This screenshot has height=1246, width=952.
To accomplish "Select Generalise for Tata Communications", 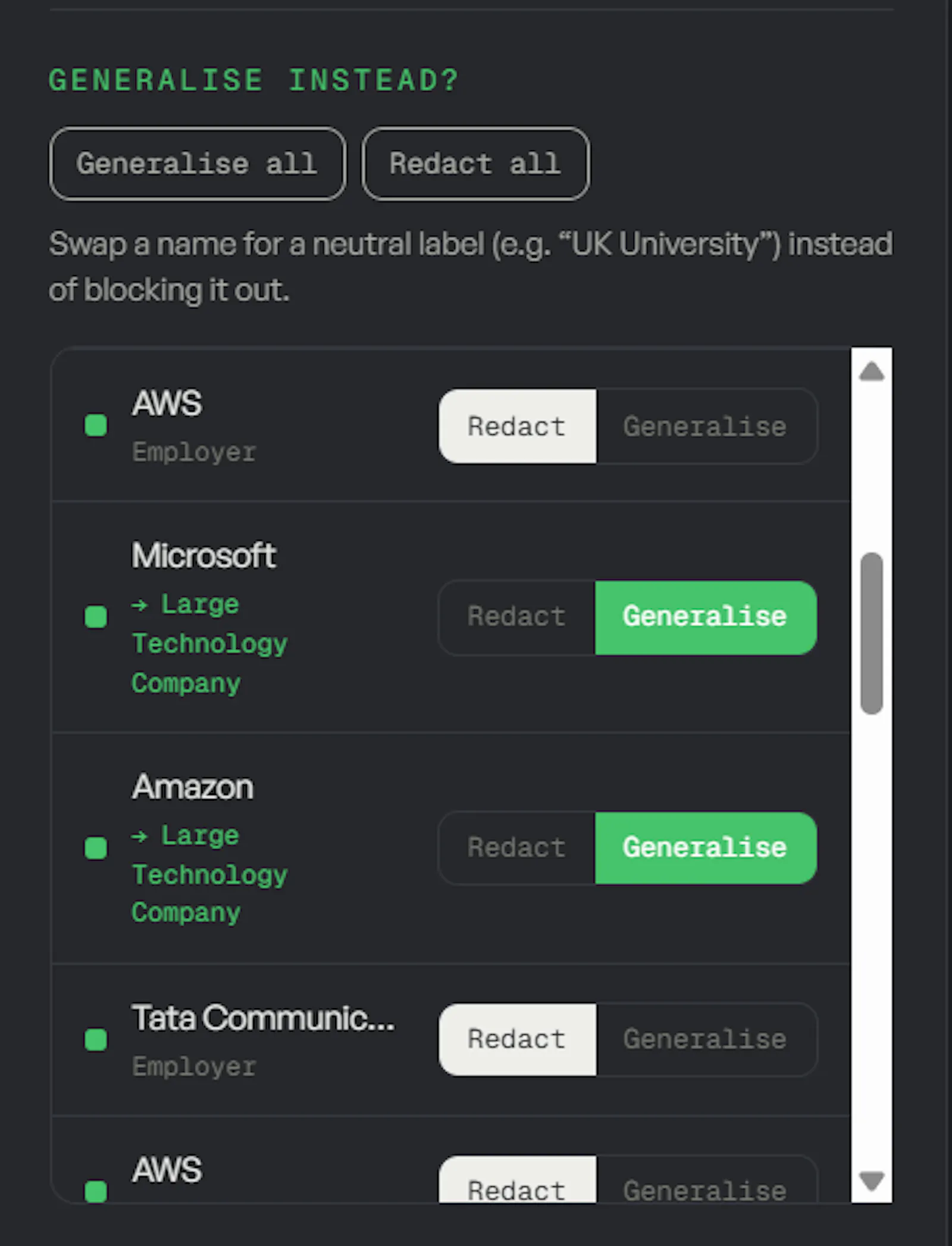I will (x=706, y=1040).
